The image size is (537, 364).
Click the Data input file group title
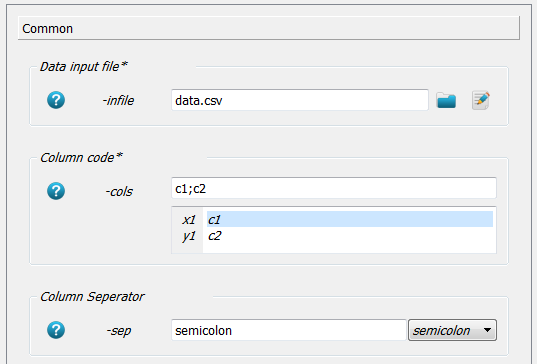point(84,66)
